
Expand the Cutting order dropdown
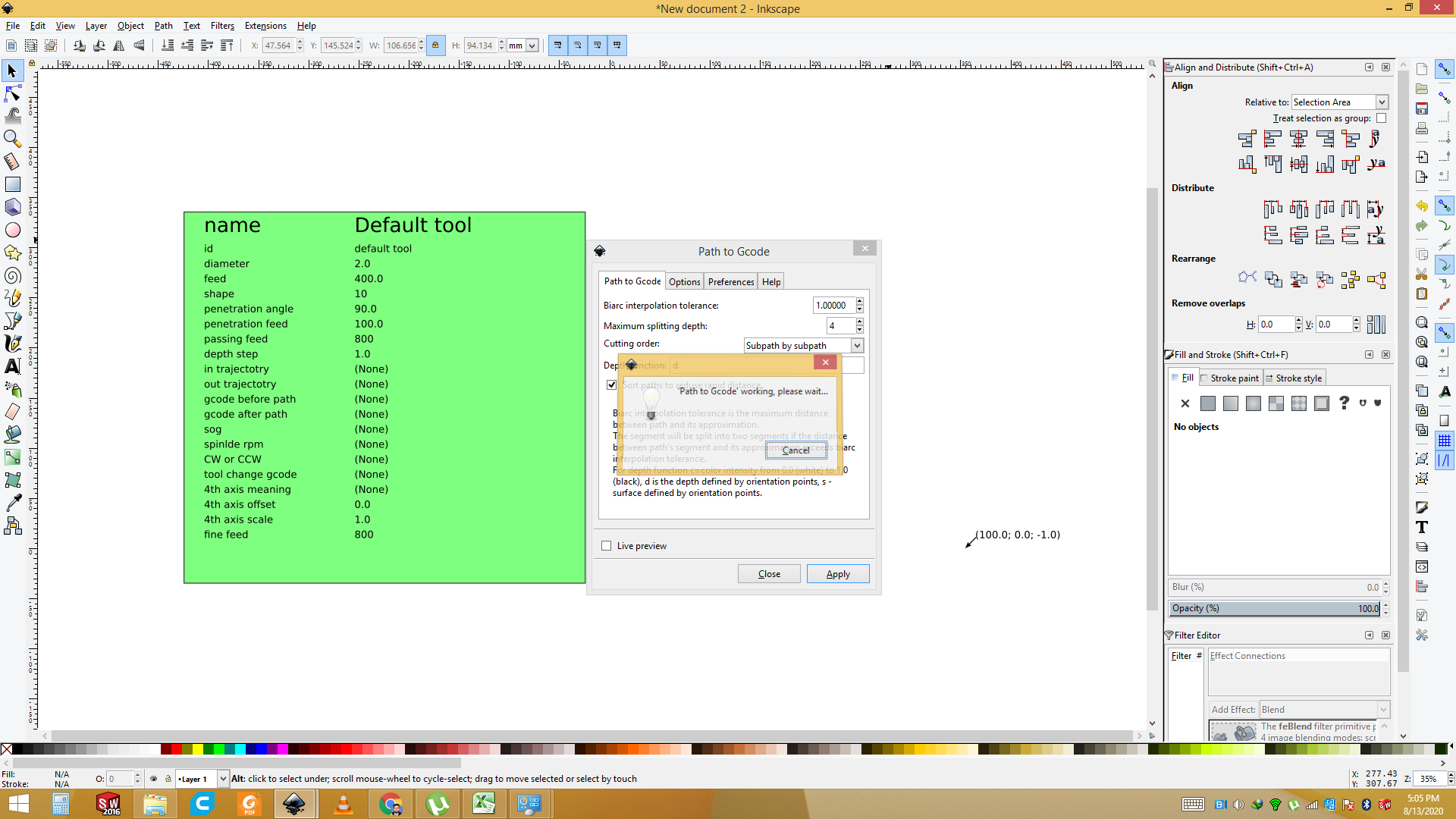point(855,344)
